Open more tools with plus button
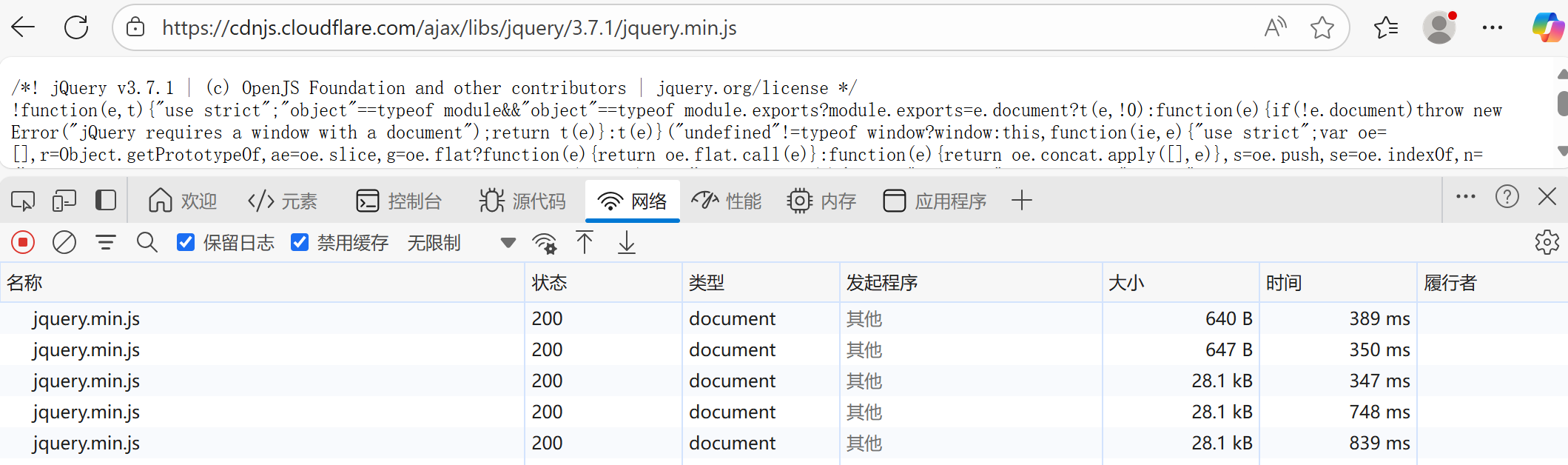Viewport: 1568px width, 465px height. click(1021, 201)
